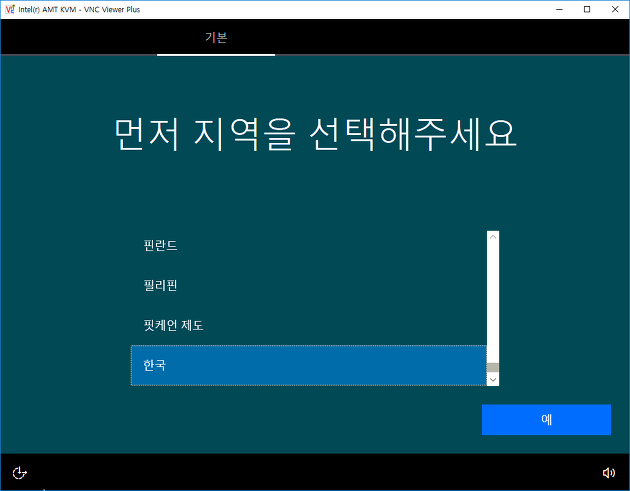Choose 핀란드 from the region list
630x491 pixels.
[x=309, y=245]
